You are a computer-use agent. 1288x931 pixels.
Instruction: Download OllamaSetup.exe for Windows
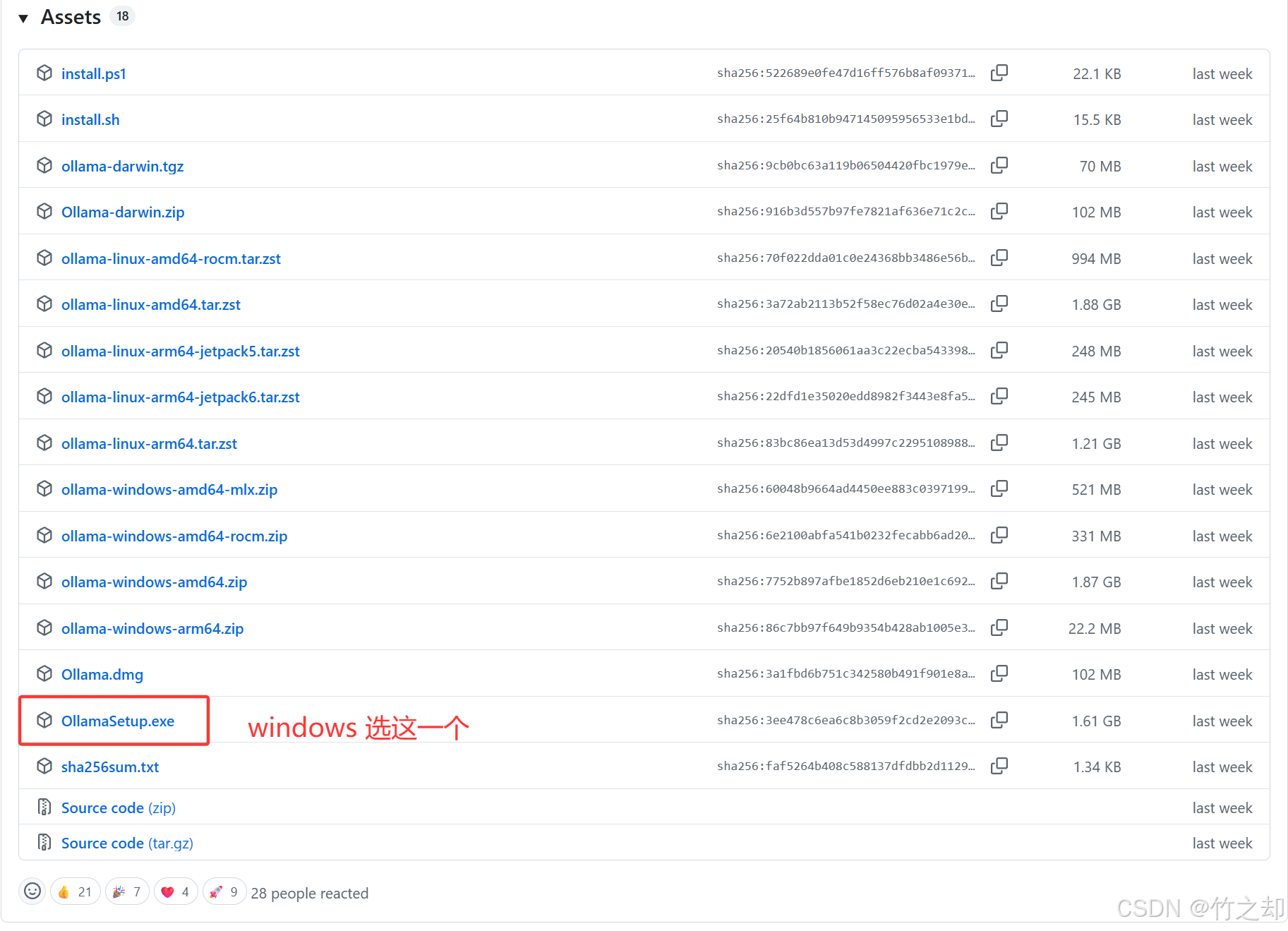tap(118, 721)
